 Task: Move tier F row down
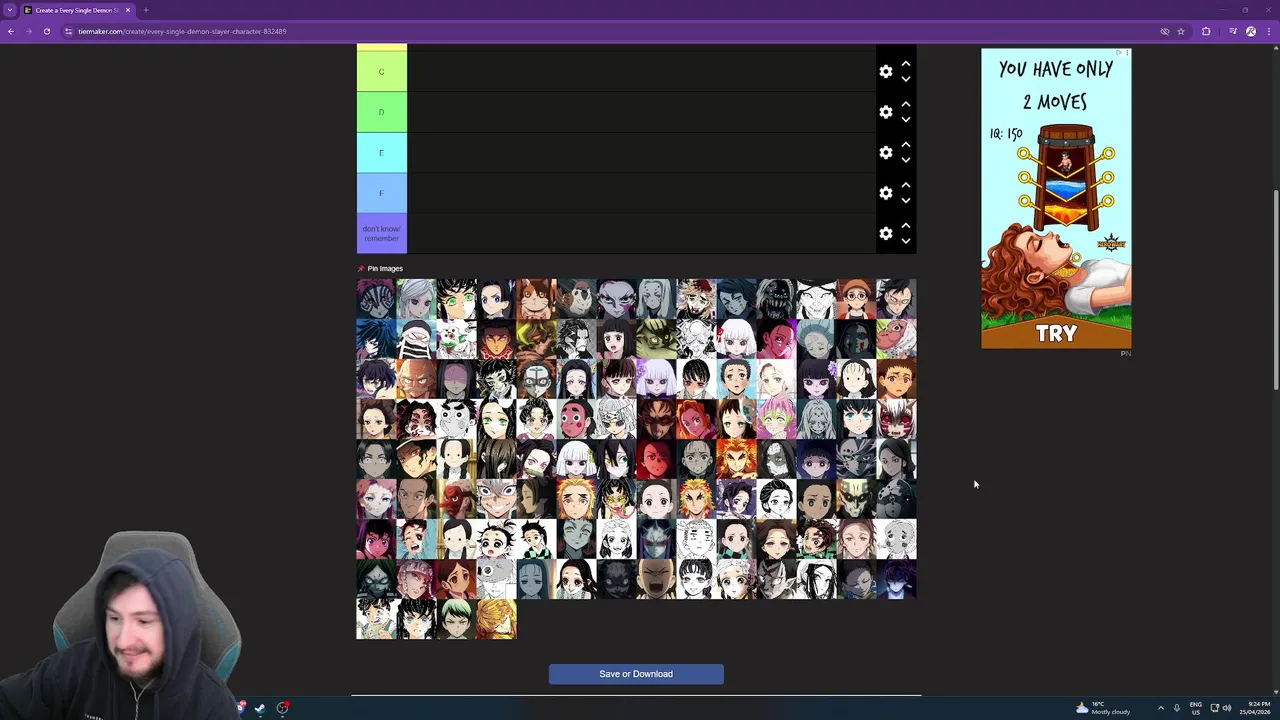905,201
